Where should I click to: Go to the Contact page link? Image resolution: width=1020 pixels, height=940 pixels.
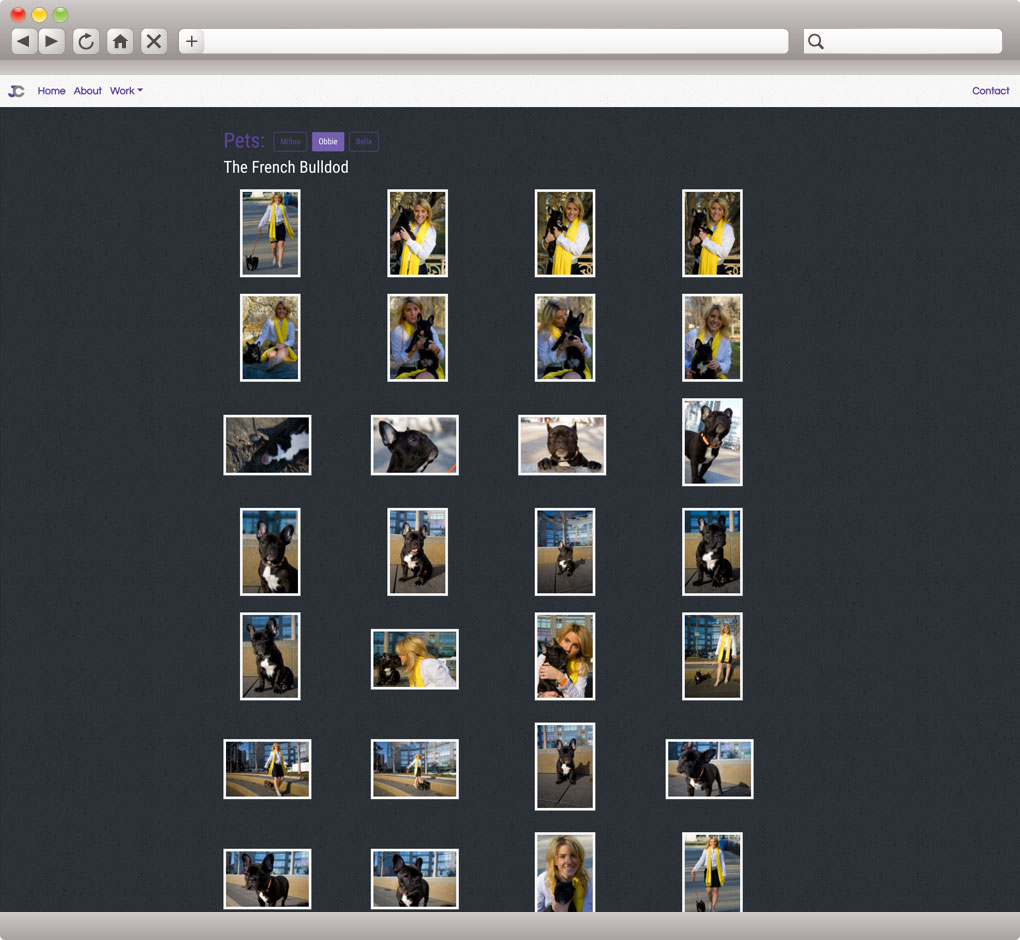[990, 91]
